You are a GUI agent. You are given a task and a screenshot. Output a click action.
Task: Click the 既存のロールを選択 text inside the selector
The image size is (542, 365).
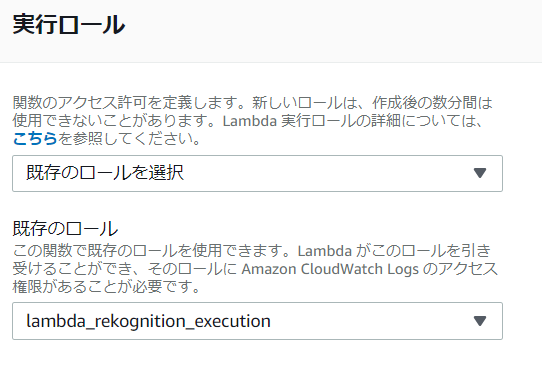pos(105,173)
